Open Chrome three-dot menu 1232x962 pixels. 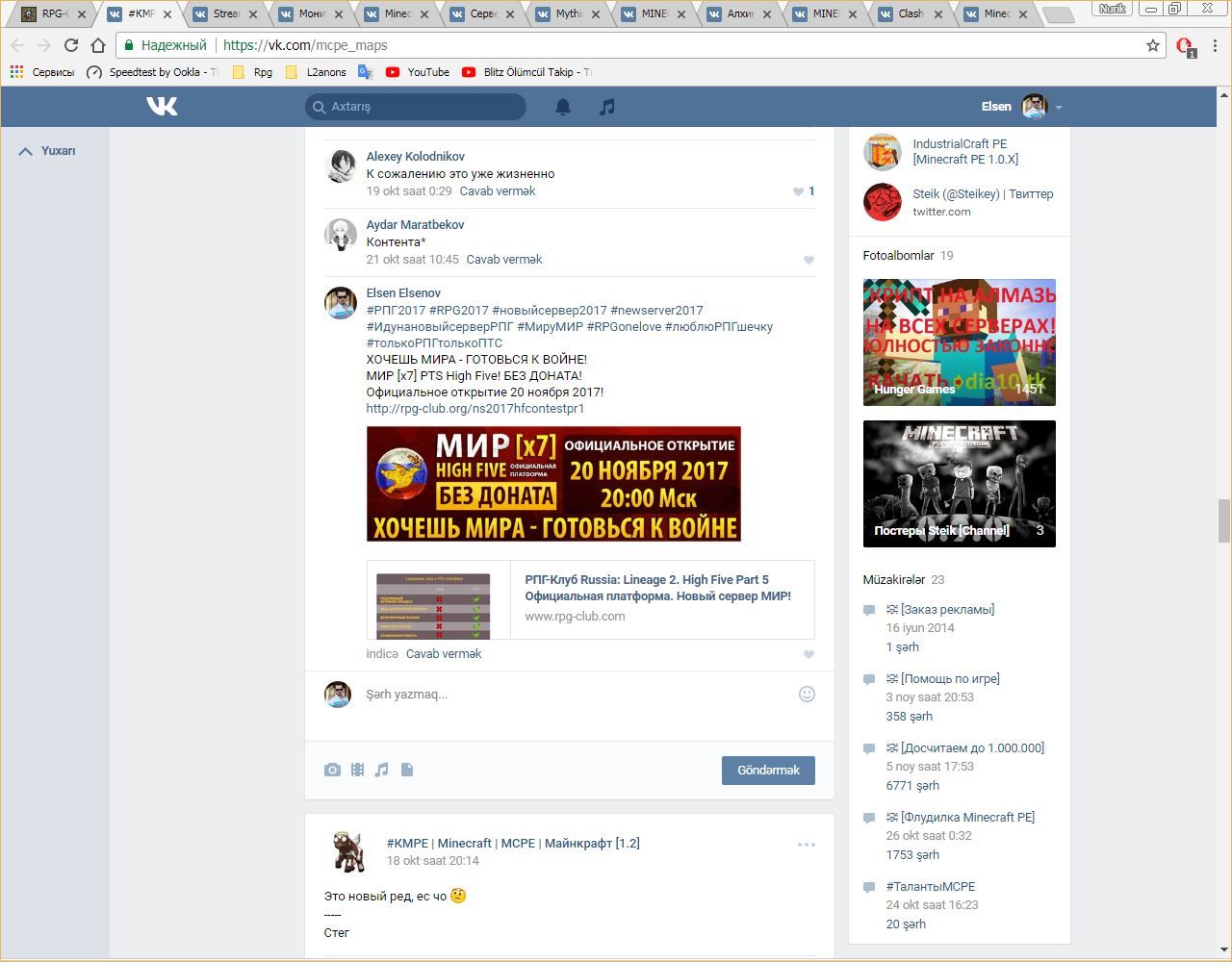click(x=1216, y=45)
